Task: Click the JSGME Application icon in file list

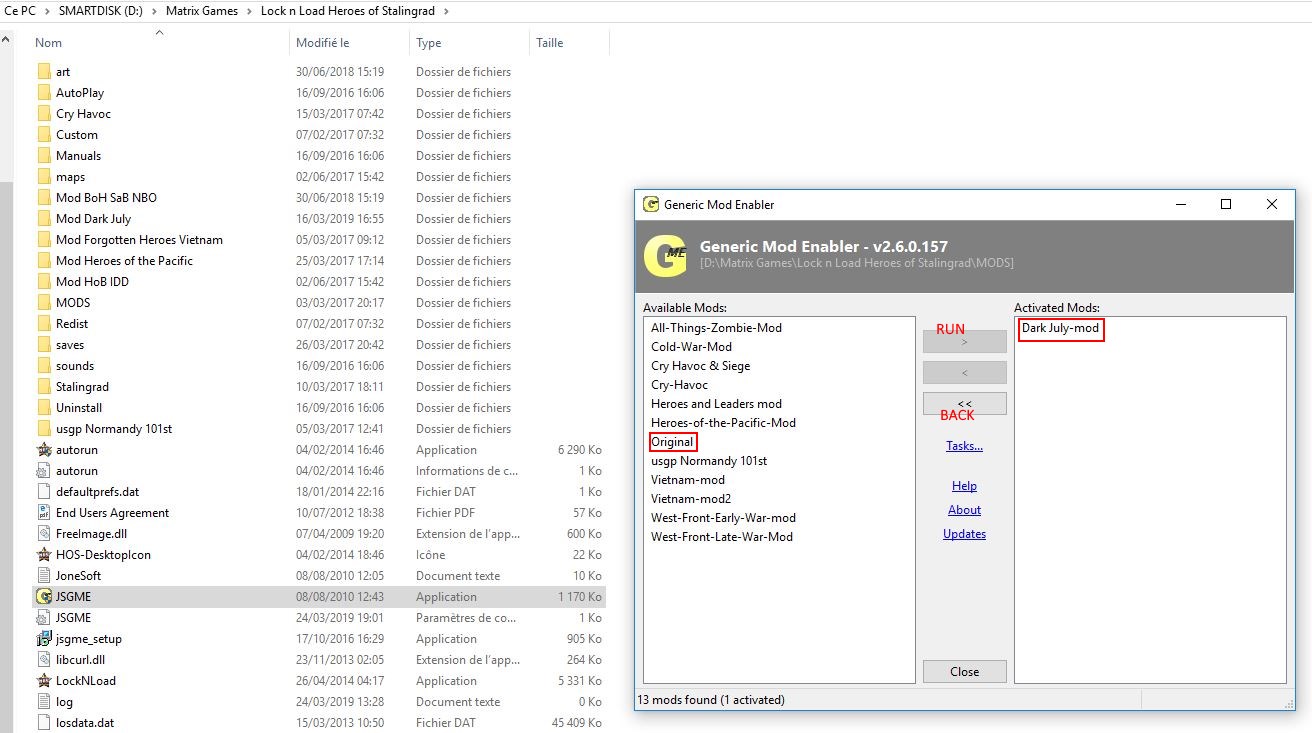Action: [x=43, y=596]
